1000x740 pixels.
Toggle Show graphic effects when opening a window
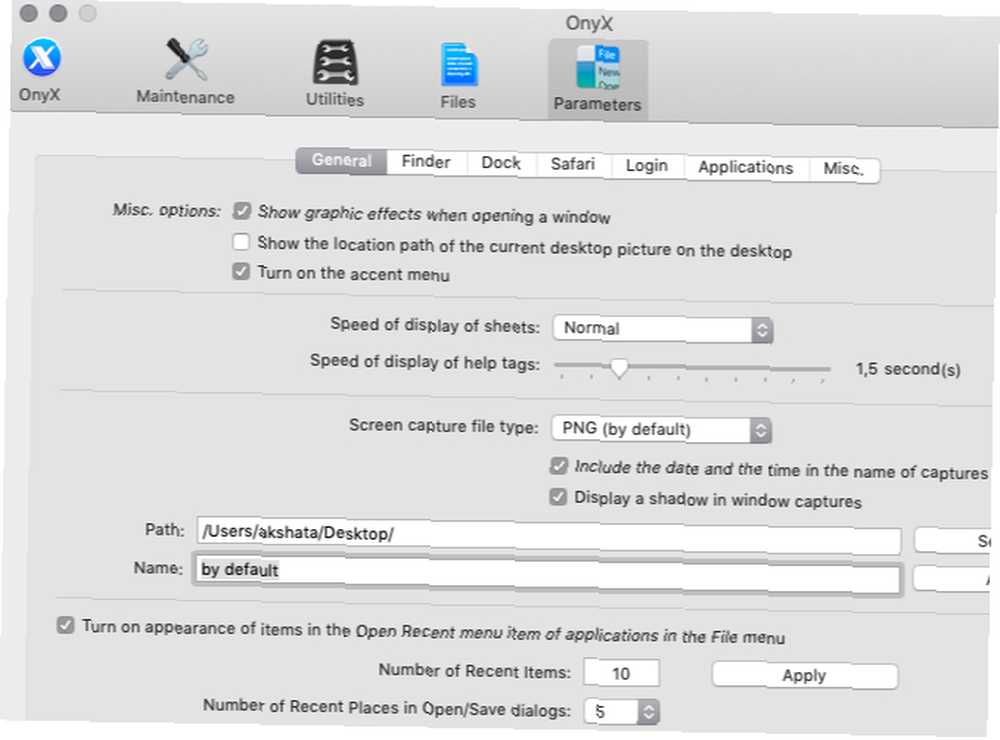(x=242, y=211)
